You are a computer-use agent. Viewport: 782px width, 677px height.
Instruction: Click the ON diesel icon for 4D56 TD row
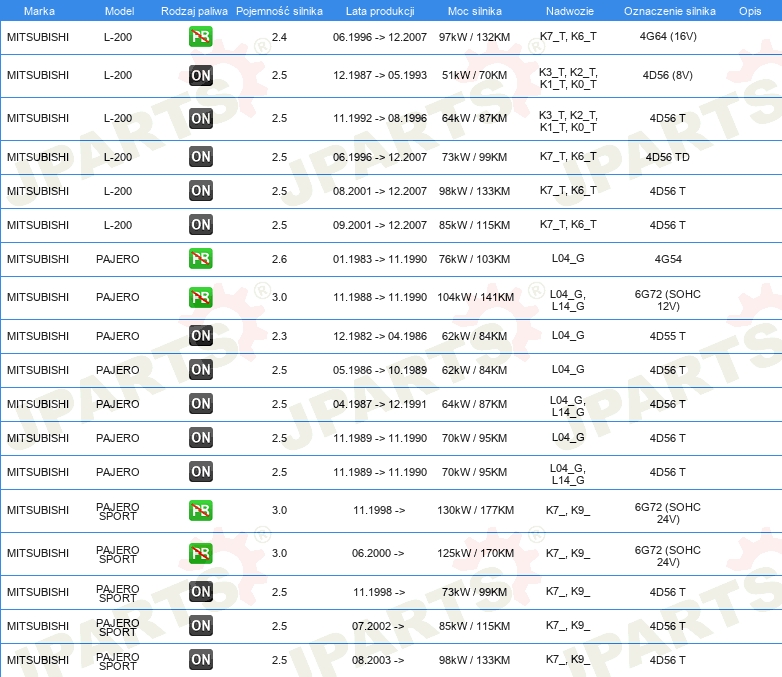coord(200,157)
